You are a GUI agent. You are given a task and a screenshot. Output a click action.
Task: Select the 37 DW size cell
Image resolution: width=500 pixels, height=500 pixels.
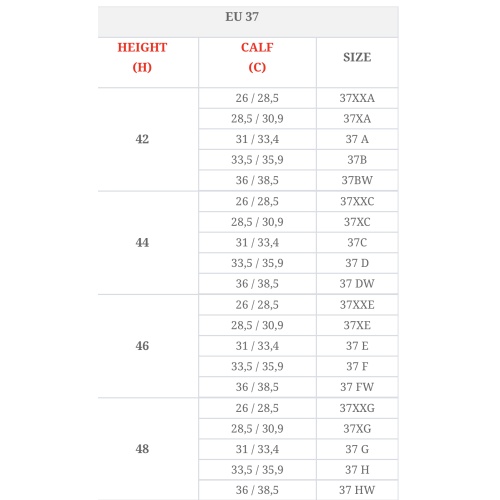click(357, 284)
